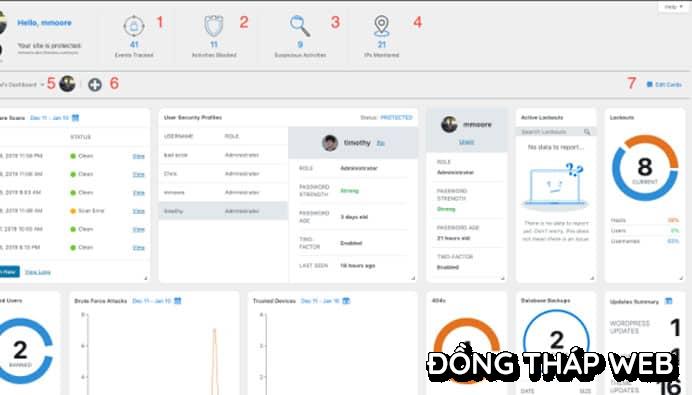The width and height of the screenshot is (692, 395).
Task: Click the PROTECTED status text
Action: pyautogui.click(x=396, y=118)
